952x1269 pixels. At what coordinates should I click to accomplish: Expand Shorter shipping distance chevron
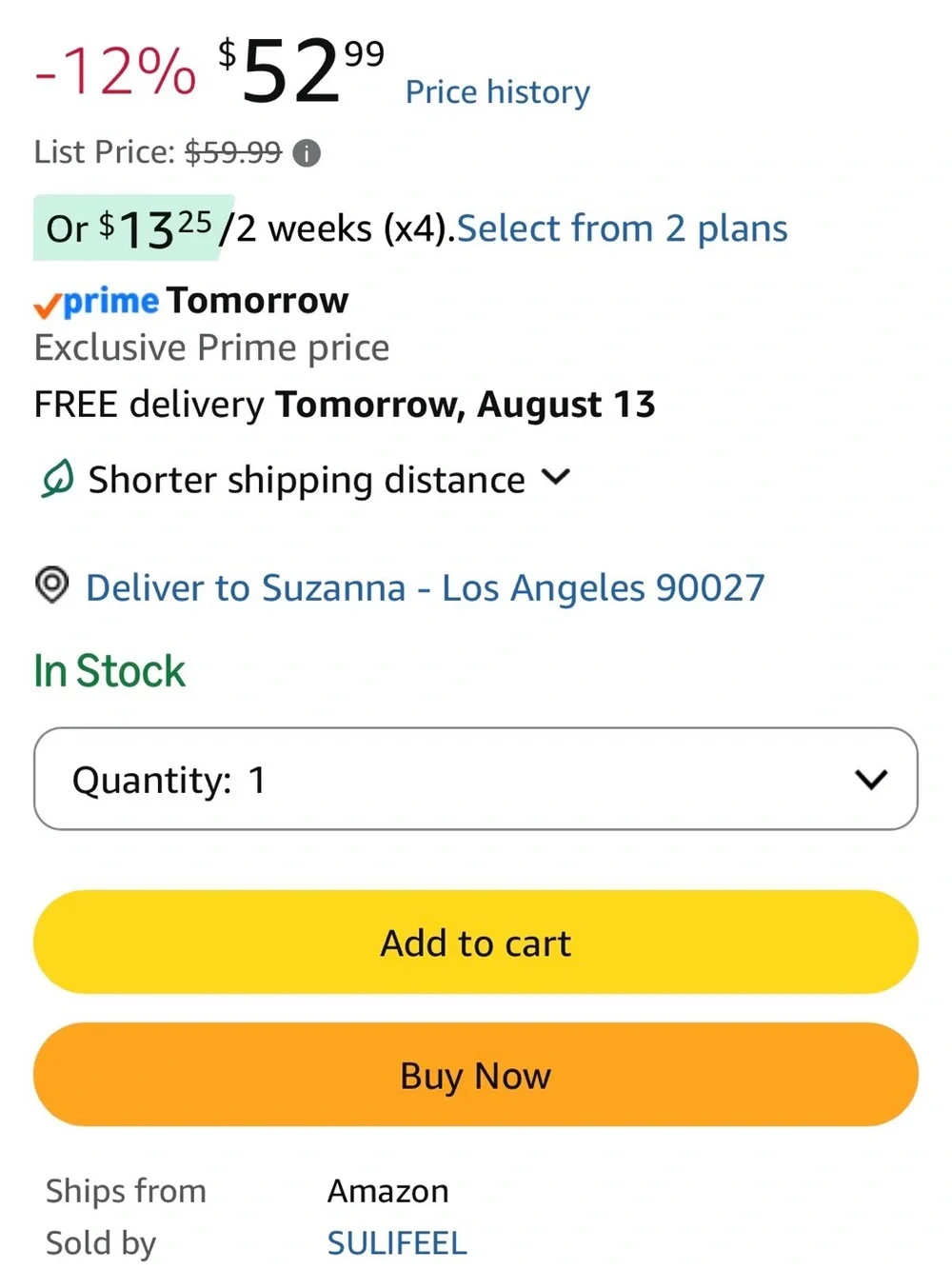click(555, 477)
